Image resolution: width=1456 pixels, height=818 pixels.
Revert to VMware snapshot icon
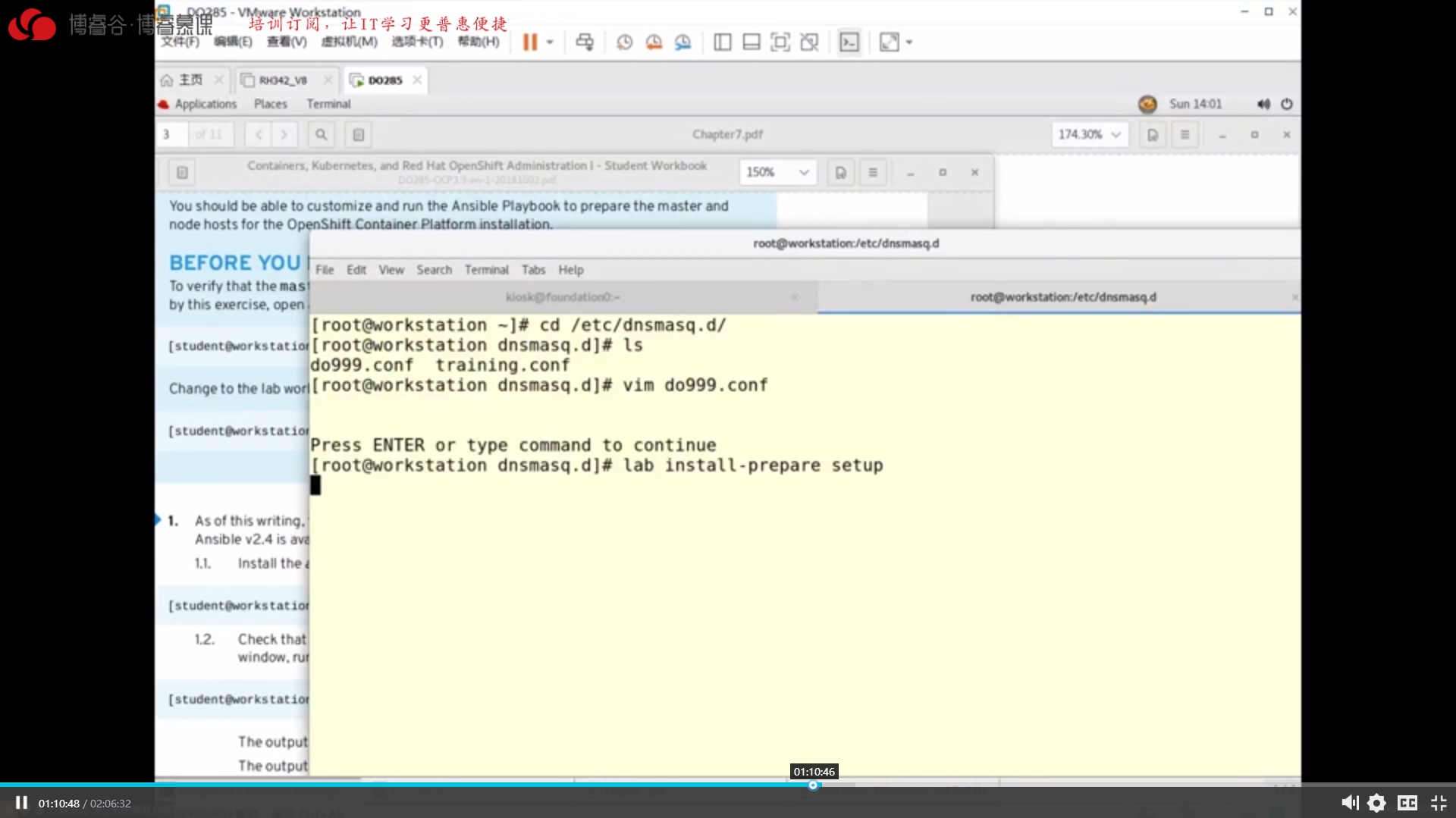point(654,42)
